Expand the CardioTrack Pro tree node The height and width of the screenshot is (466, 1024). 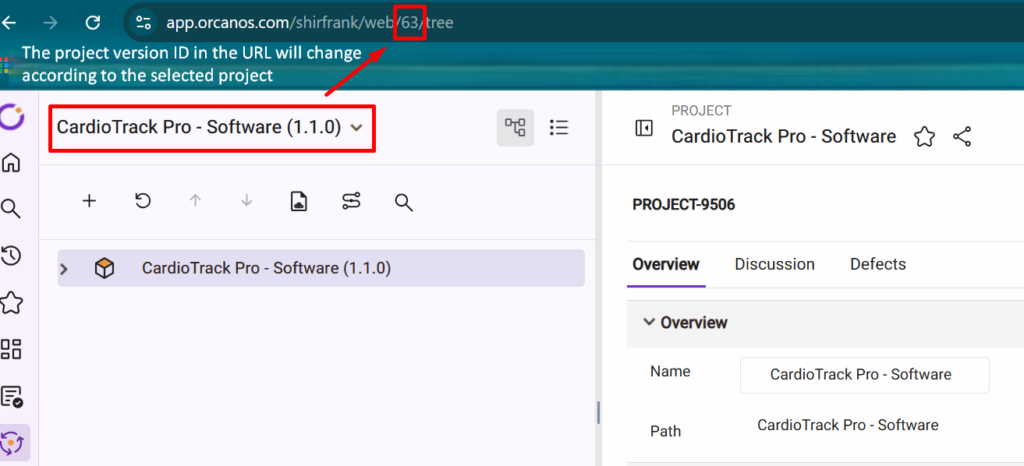65,269
